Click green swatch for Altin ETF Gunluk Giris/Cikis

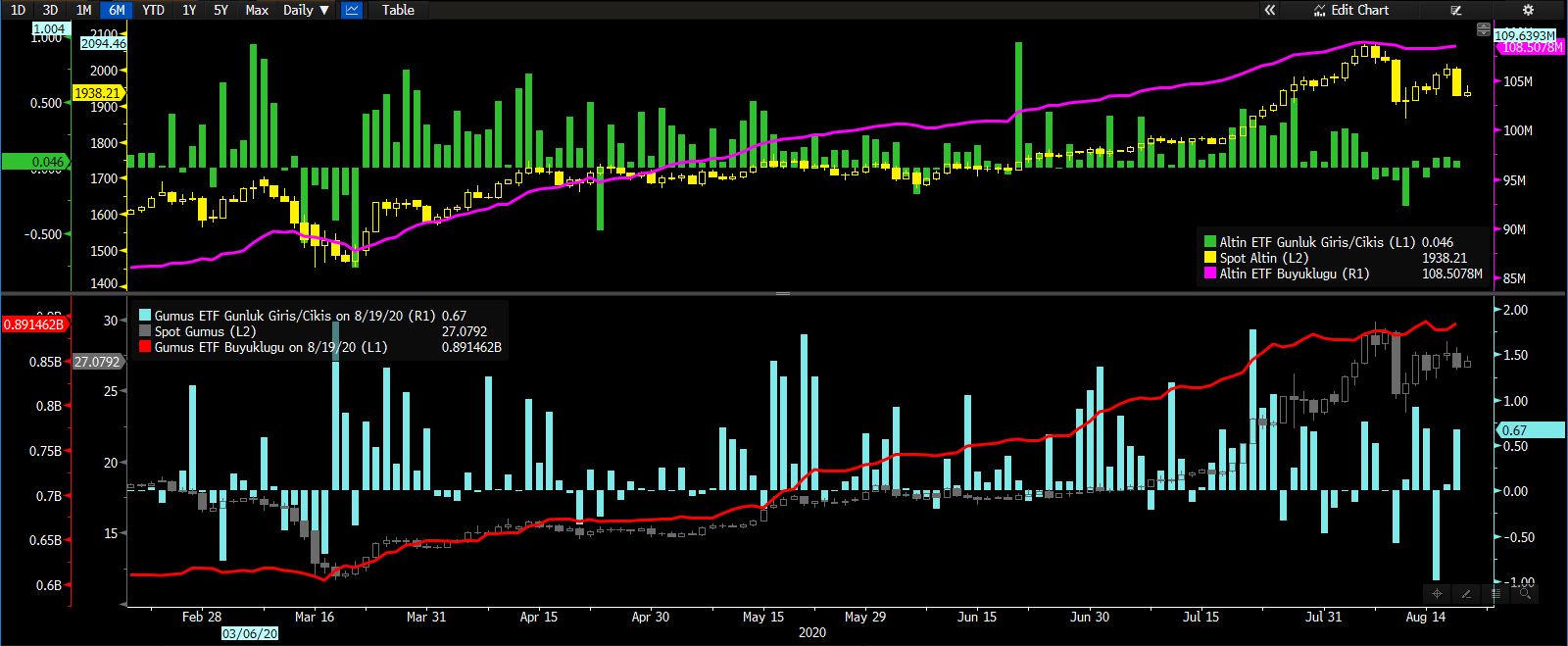1210,242
